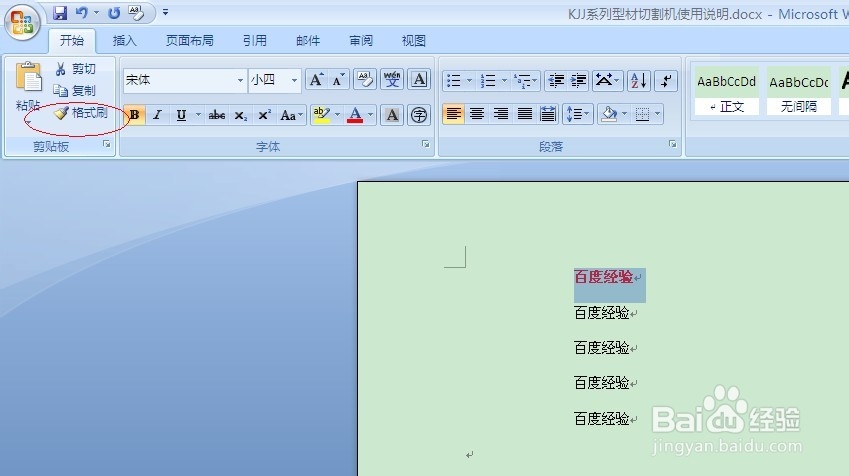The image size is (849, 476).
Task: Expand the 小四 font size dropdown
Action: click(x=294, y=81)
